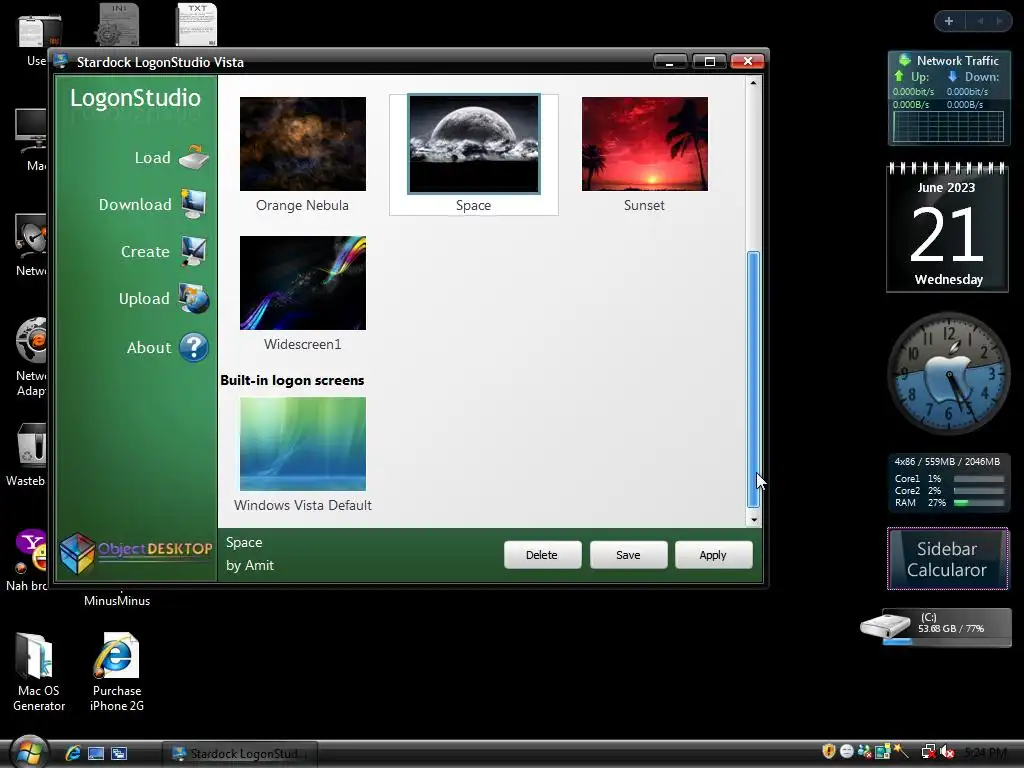Click the Create logon screen icon

pyautogui.click(x=194, y=251)
